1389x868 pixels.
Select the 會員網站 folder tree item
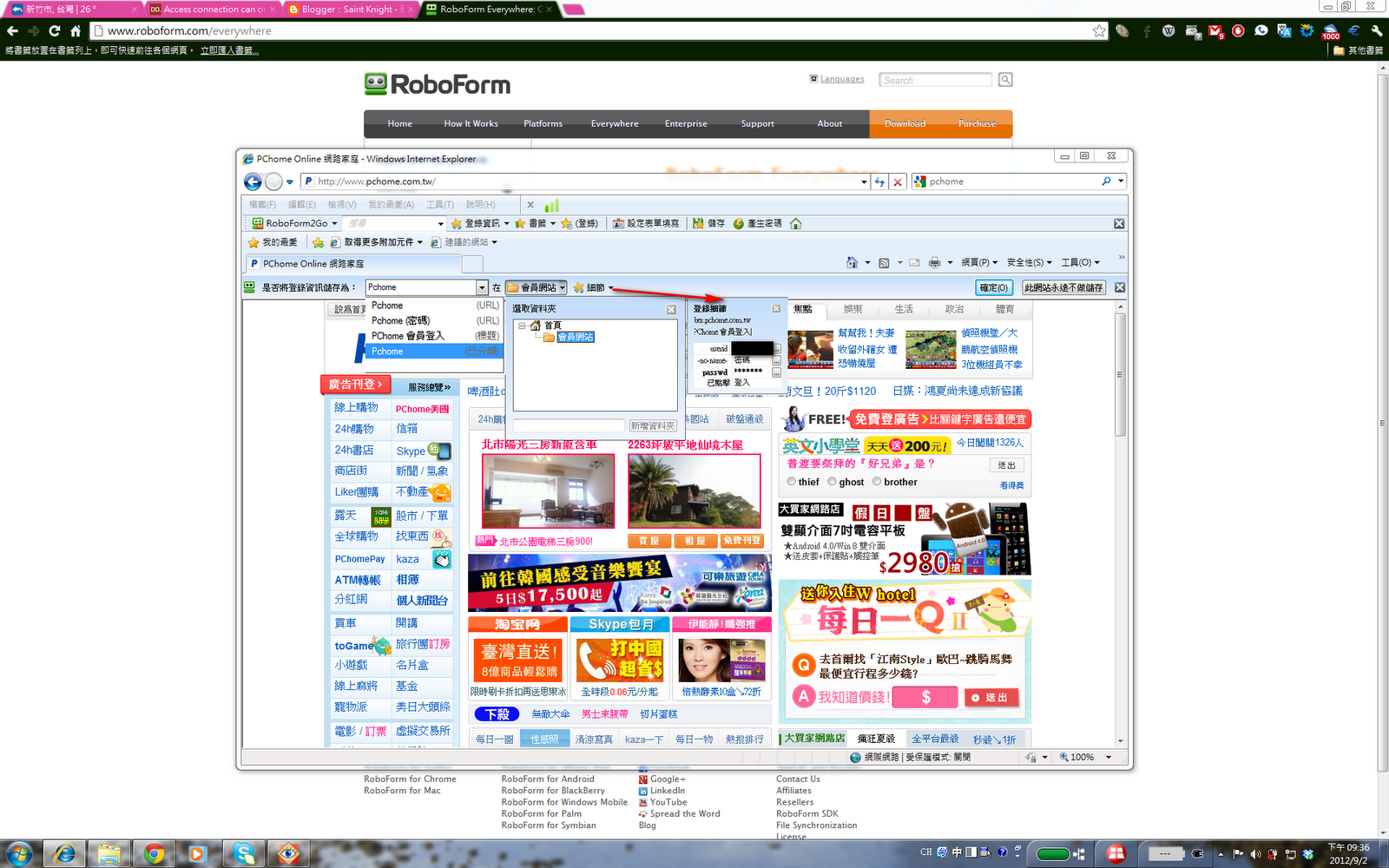pos(576,337)
